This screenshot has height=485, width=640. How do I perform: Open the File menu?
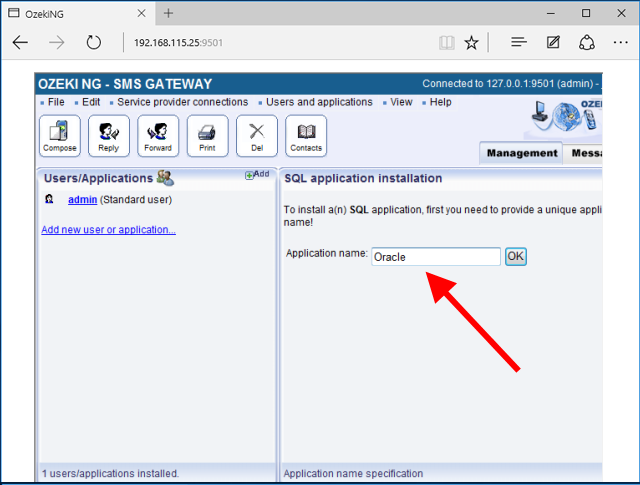(56, 102)
